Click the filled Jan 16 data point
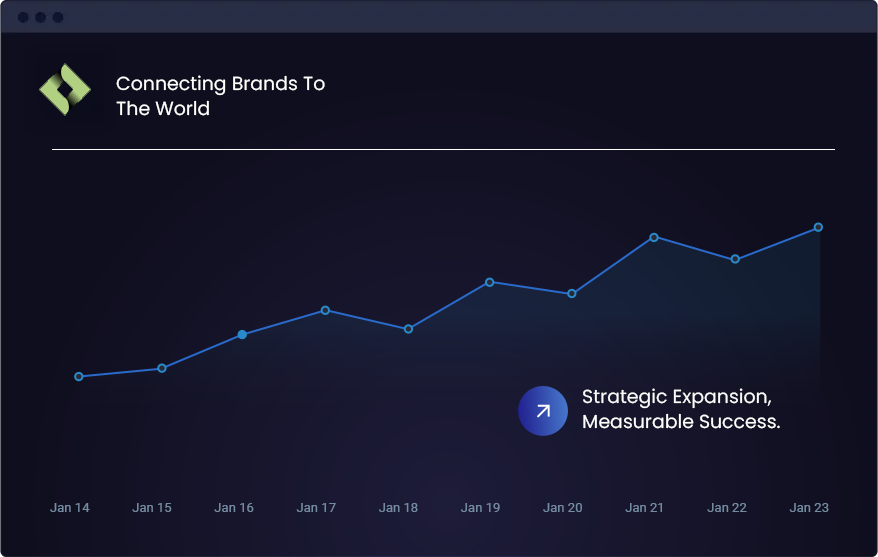 pos(242,335)
